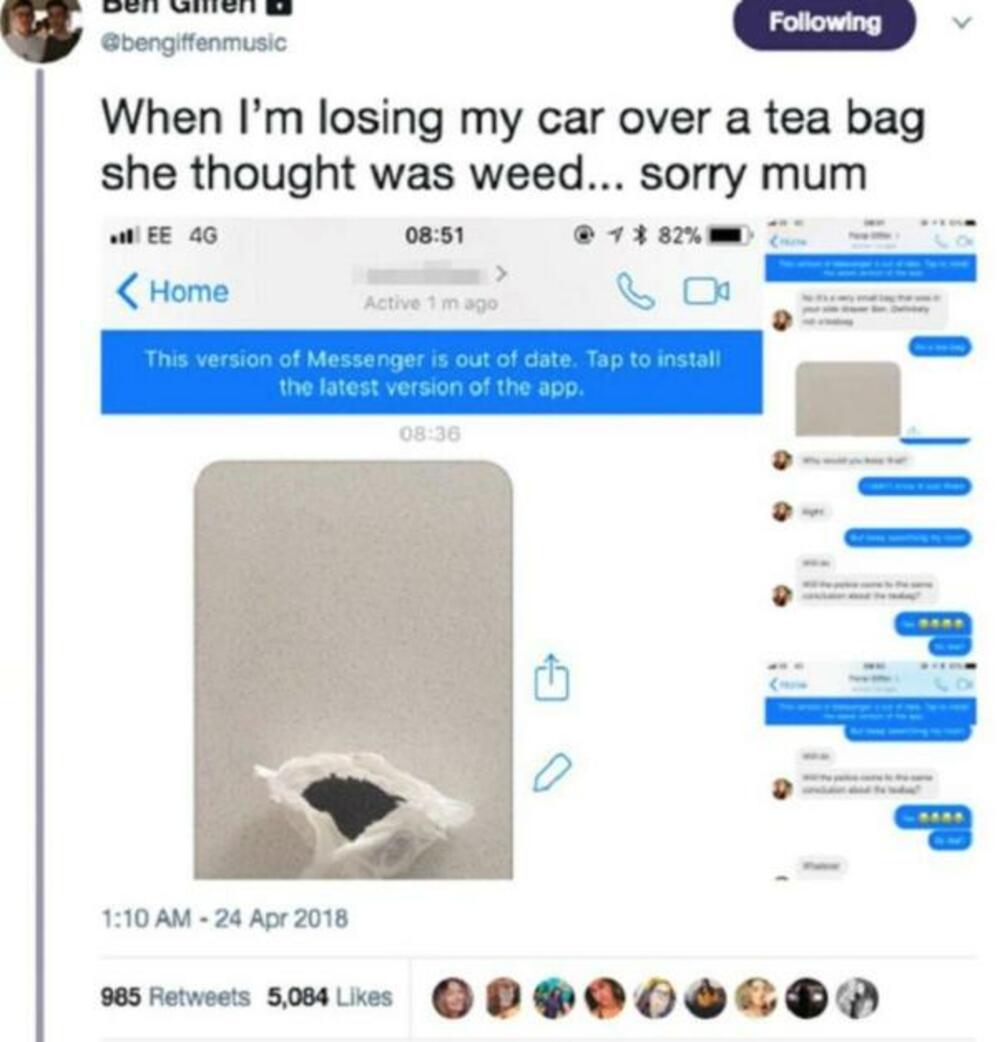The image size is (1000, 1042).
Task: Click the share icon beside the tea bag photo
Action: click(x=551, y=677)
